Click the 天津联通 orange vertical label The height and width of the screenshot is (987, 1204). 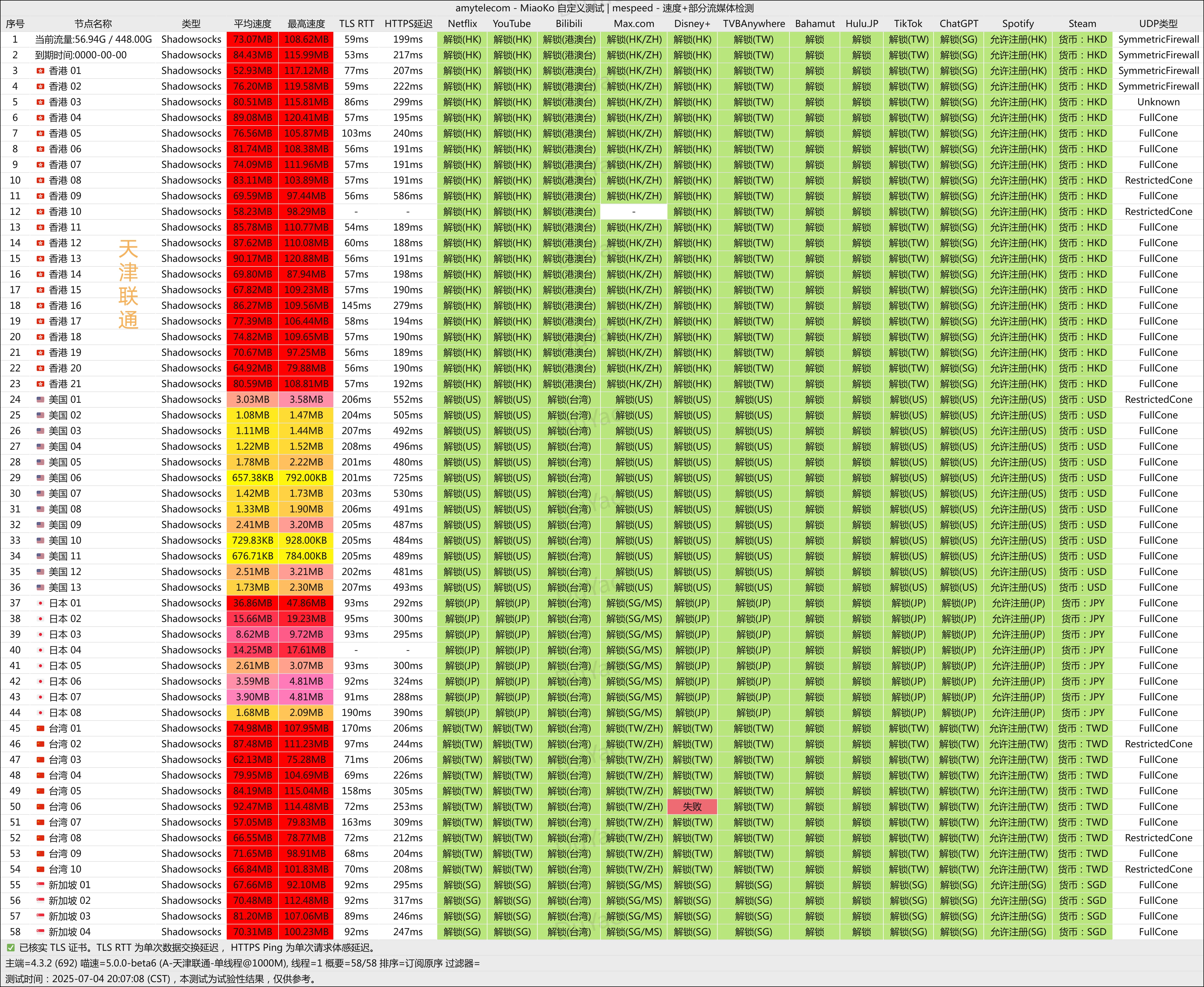128,284
